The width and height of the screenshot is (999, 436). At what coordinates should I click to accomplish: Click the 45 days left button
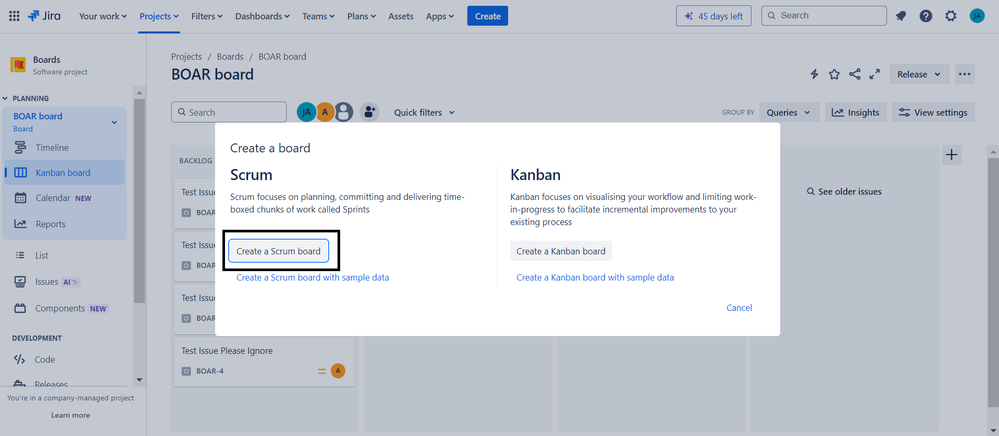point(714,16)
